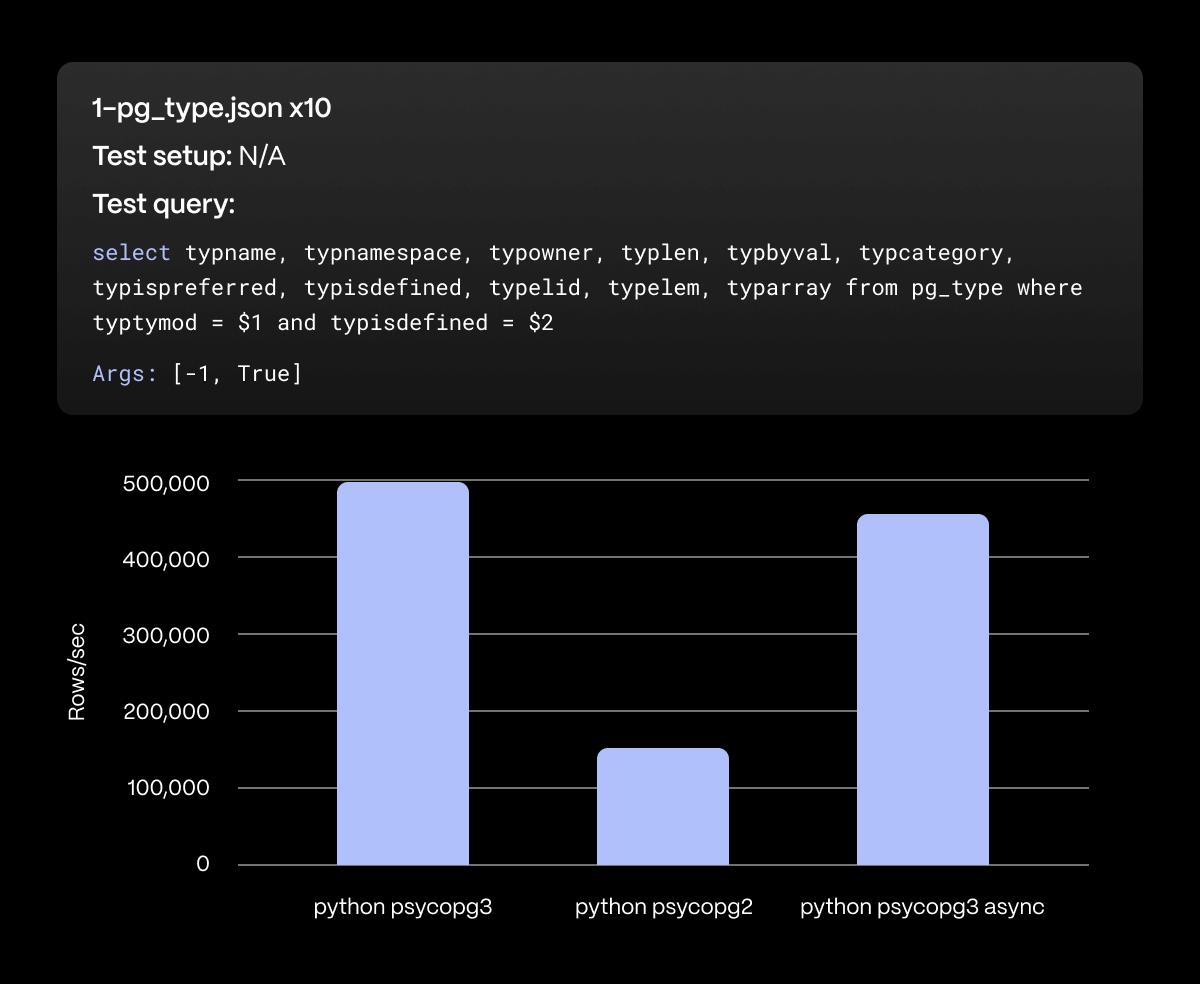Click the 300,000 axis value
Image resolution: width=1200 pixels, height=984 pixels.
pyautogui.click(x=166, y=635)
